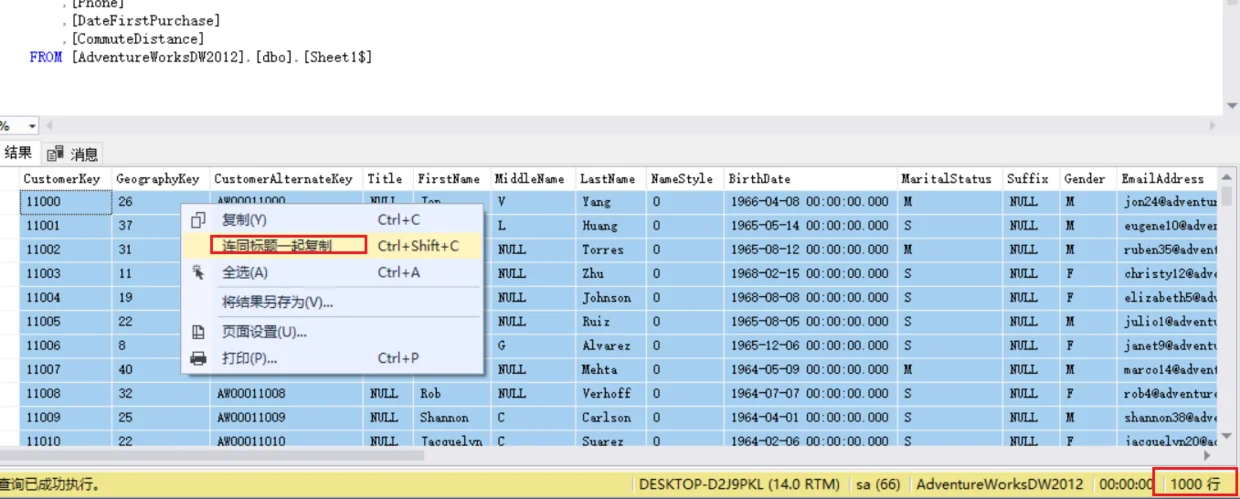This screenshot has width=1240, height=499.
Task: Select BirthDate cell 1968-02-15
Action: click(x=810, y=273)
